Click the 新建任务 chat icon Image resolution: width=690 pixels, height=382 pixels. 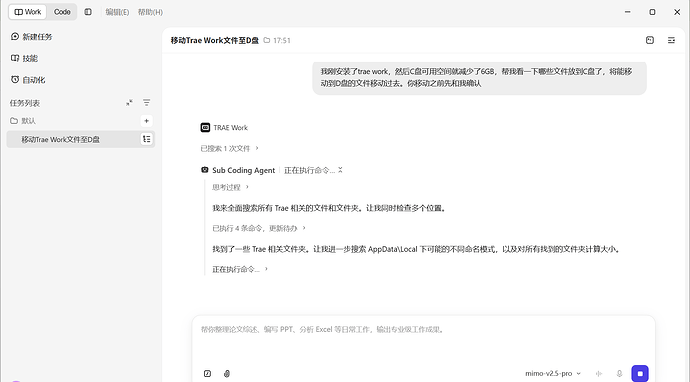pos(15,37)
